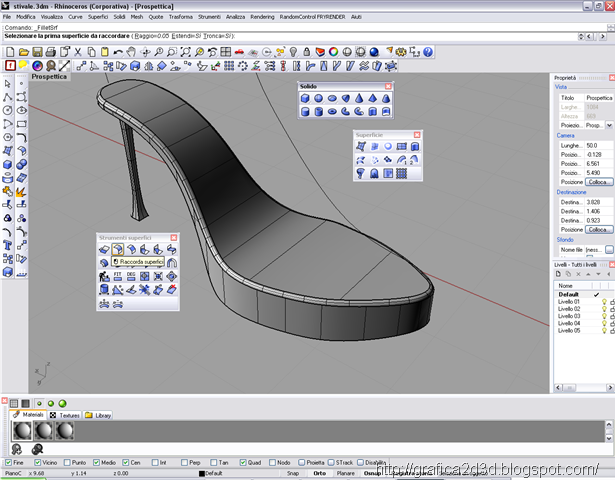Click the help question mark icon
The image size is (615, 480).
pos(428,52)
